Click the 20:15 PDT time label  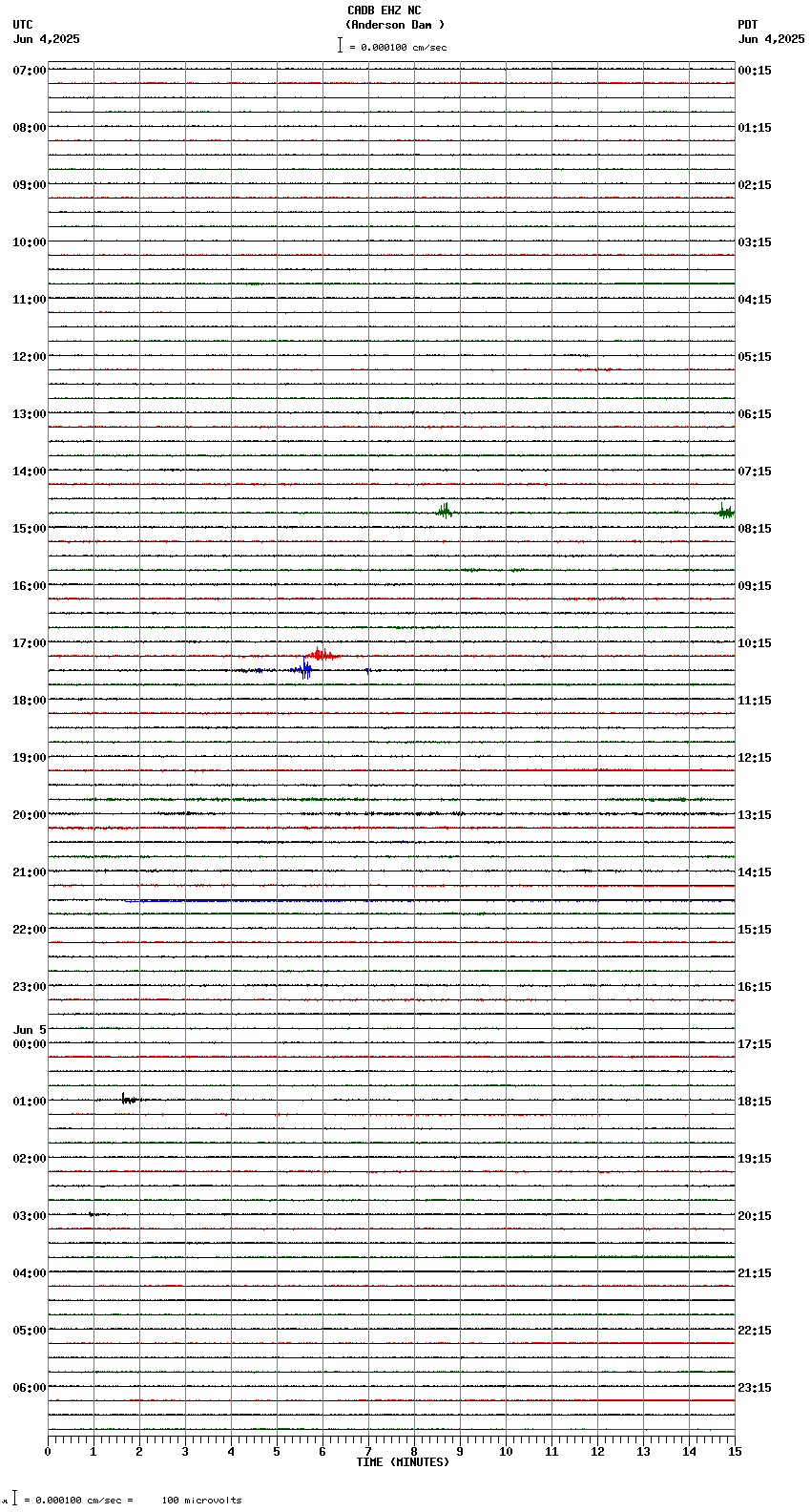point(755,1216)
